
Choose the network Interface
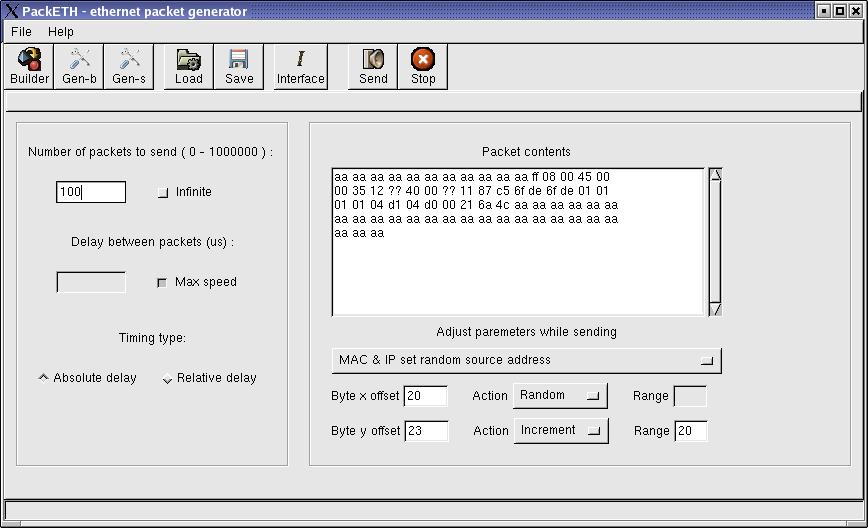(301, 66)
